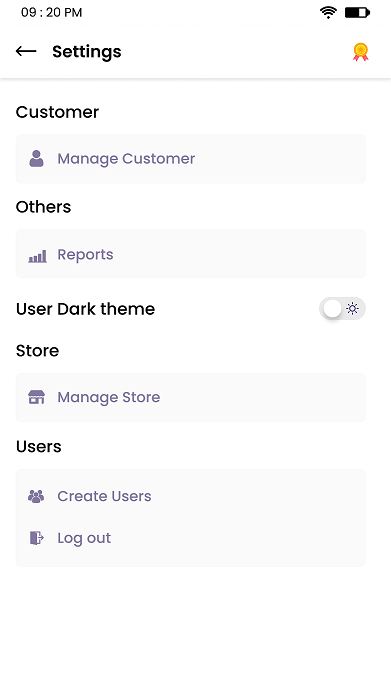The height and width of the screenshot is (695, 391).
Task: Tap the battery status icon
Action: [357, 12]
